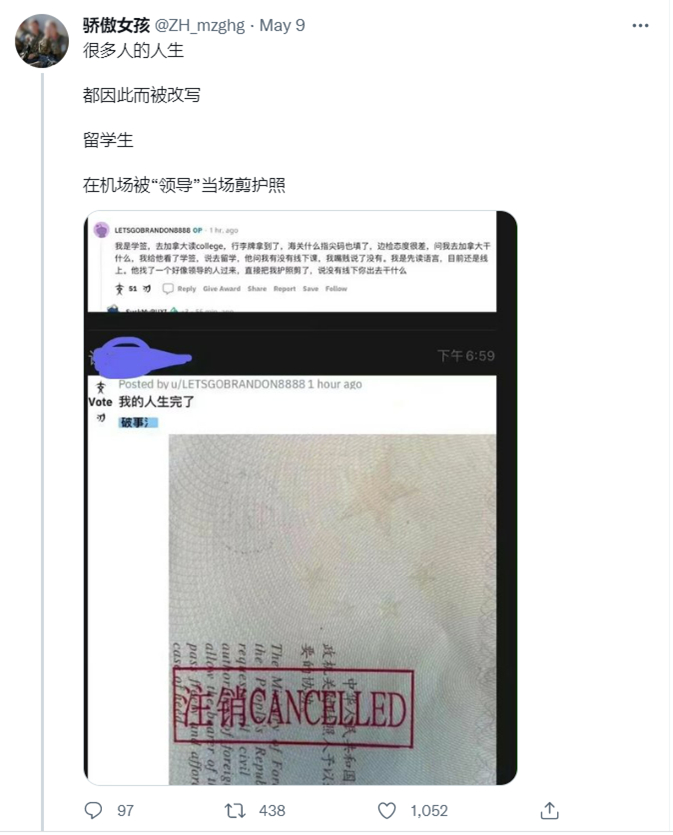Open the 骄傲女孩 display name link
This screenshot has width=673, height=835.
pyautogui.click(x=116, y=25)
